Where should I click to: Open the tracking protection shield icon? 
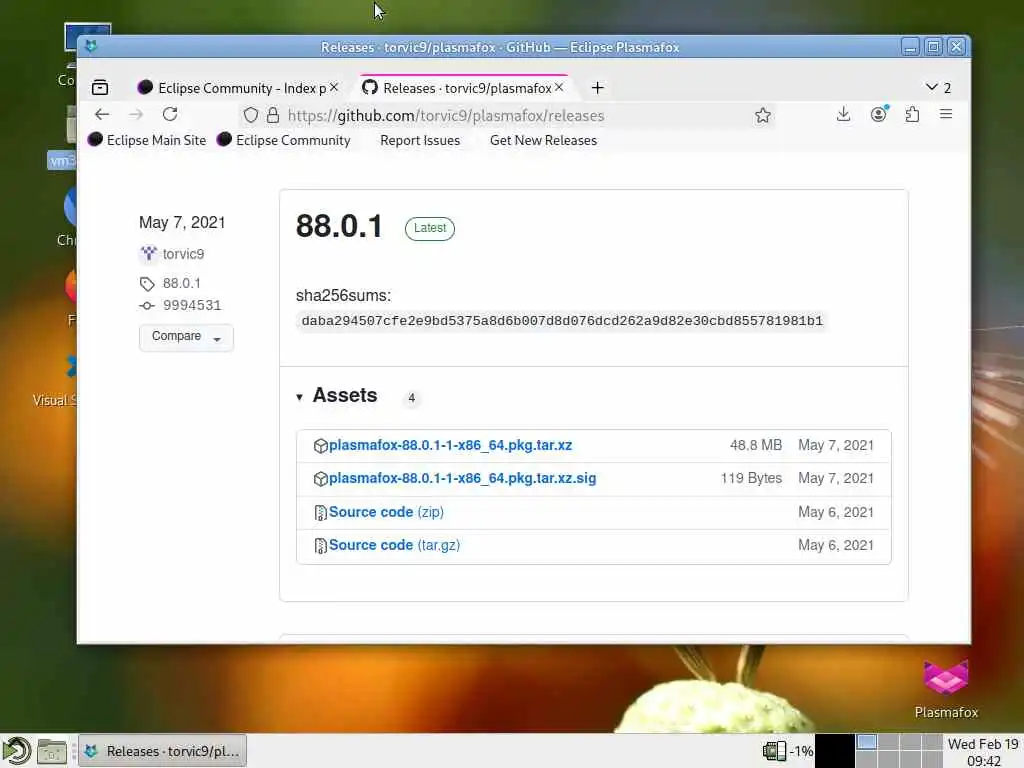click(x=251, y=116)
